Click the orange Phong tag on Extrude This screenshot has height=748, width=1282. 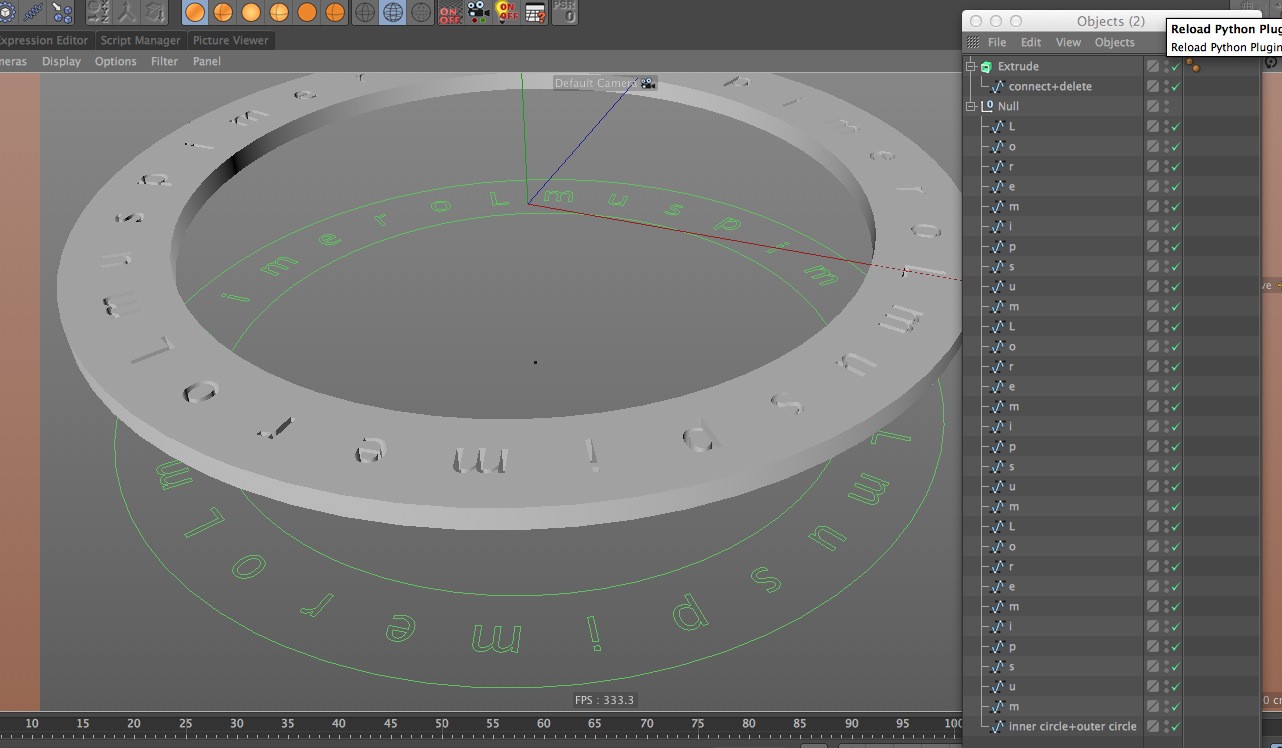point(1193,66)
